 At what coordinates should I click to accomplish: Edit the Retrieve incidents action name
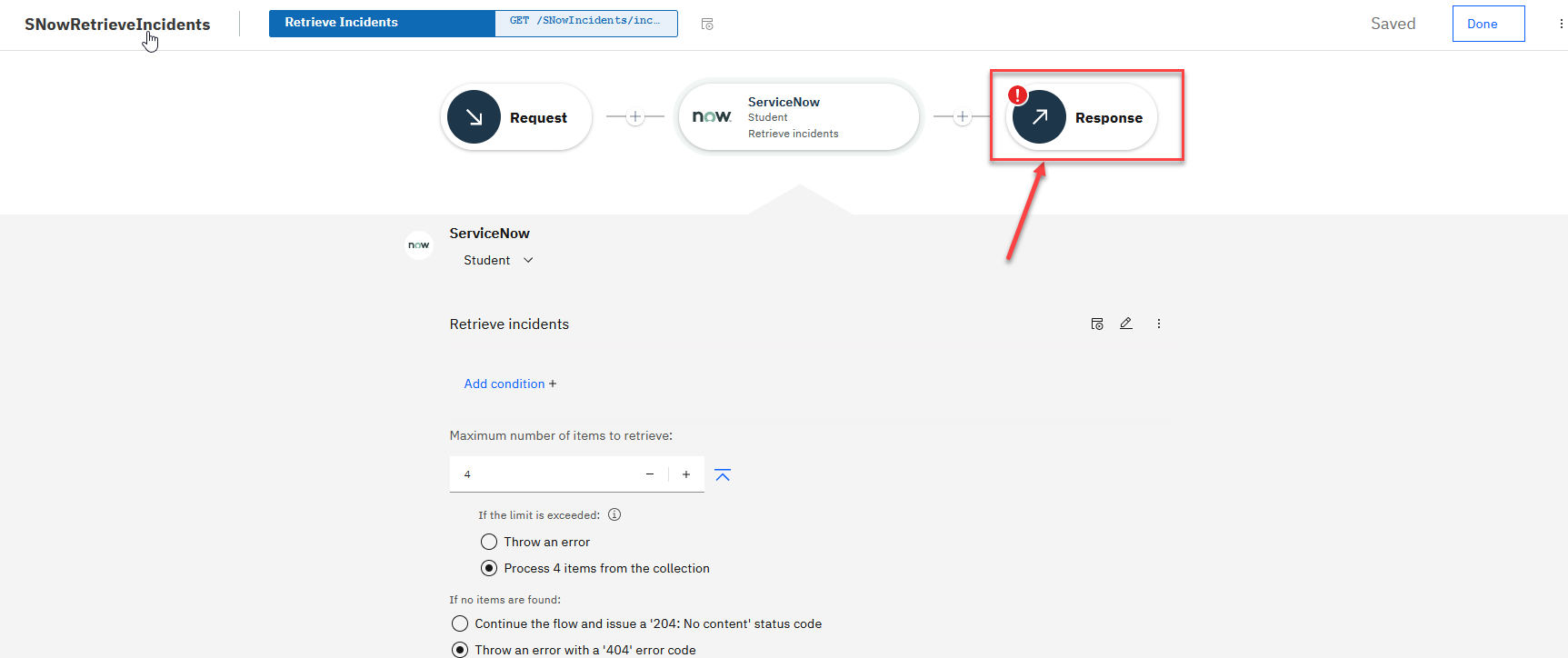click(x=1126, y=324)
